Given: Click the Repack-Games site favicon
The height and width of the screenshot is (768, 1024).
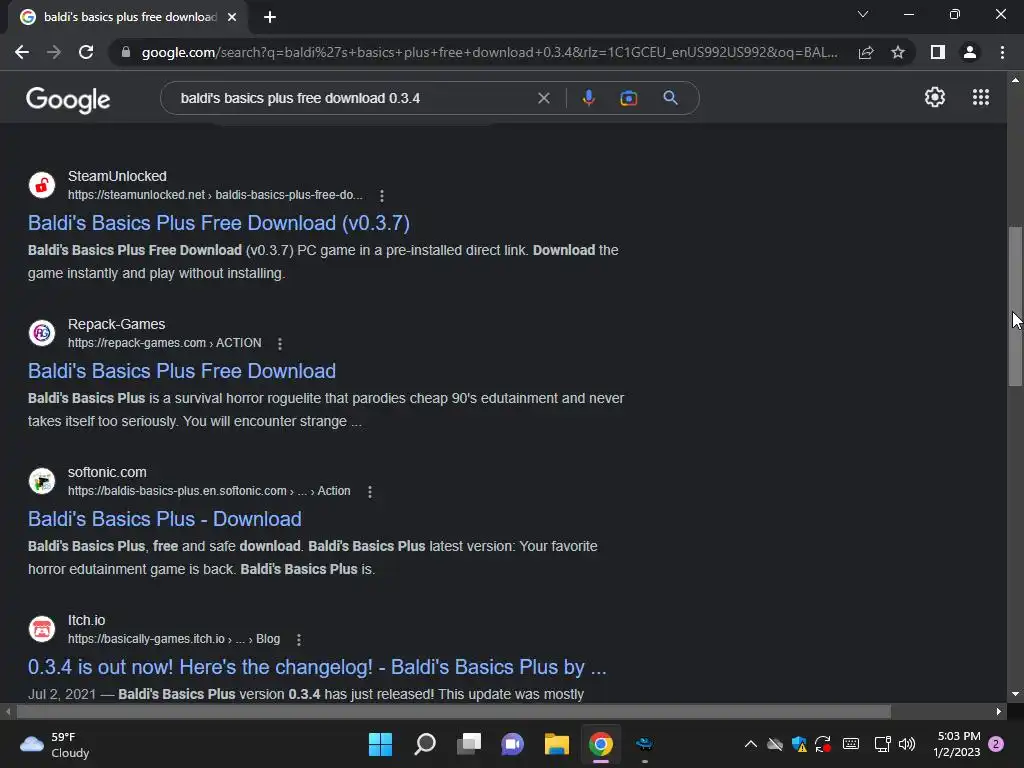Looking at the screenshot, I should 42,333.
